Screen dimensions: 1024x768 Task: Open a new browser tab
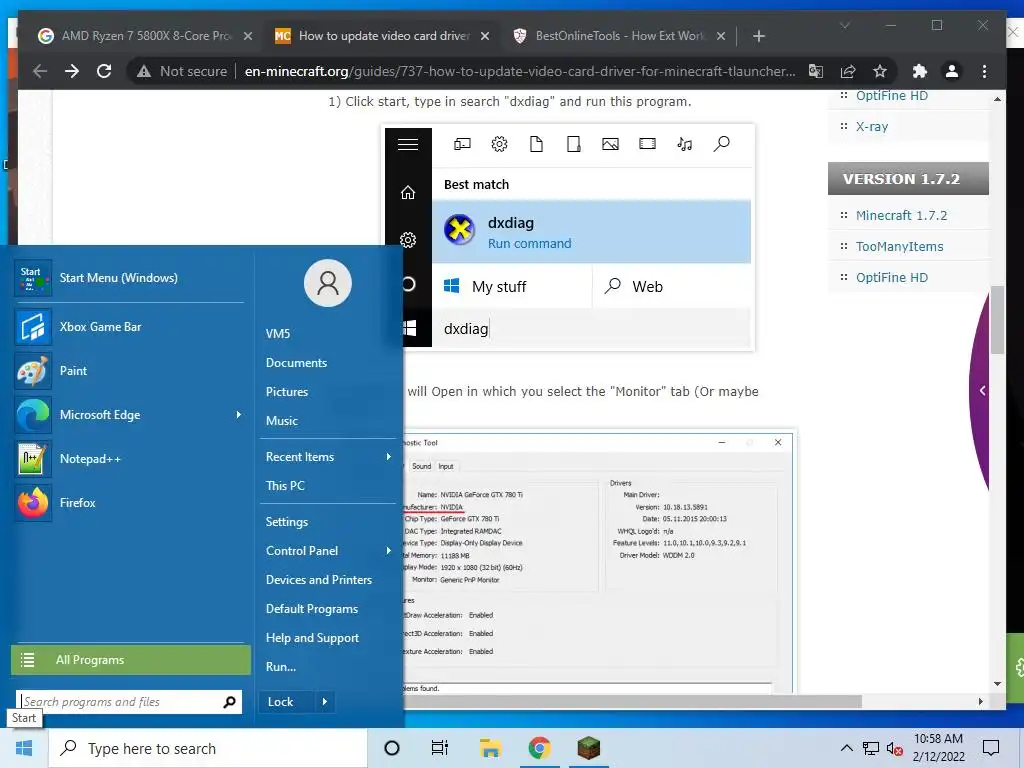point(758,36)
